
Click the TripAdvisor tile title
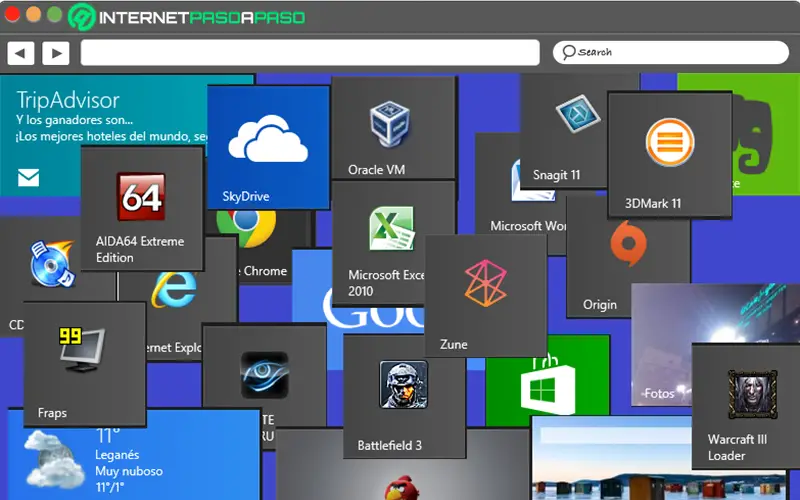pos(68,100)
